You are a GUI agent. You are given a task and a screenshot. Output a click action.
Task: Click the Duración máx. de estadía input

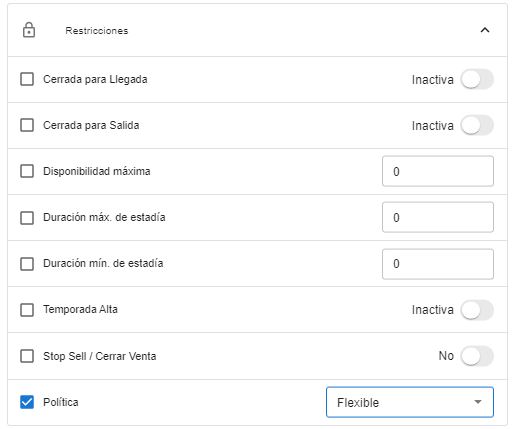(x=438, y=217)
